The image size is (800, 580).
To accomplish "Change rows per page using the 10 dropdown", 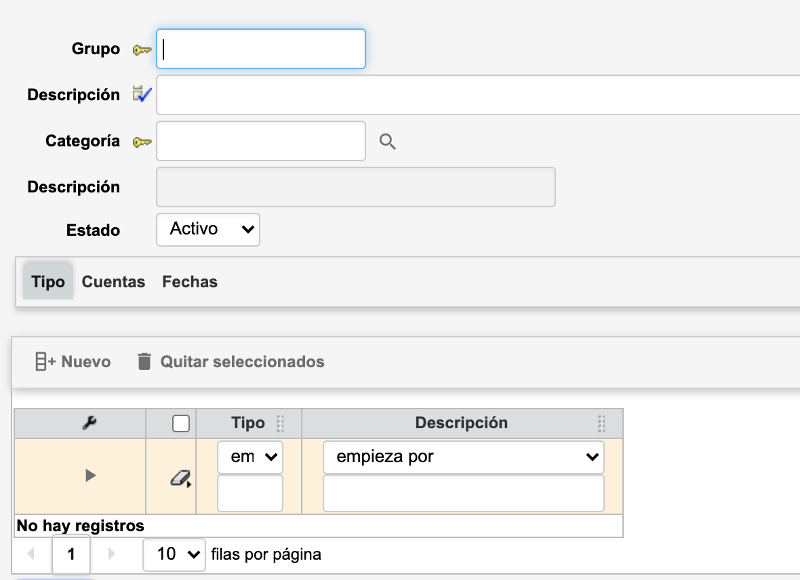I will tap(173, 554).
